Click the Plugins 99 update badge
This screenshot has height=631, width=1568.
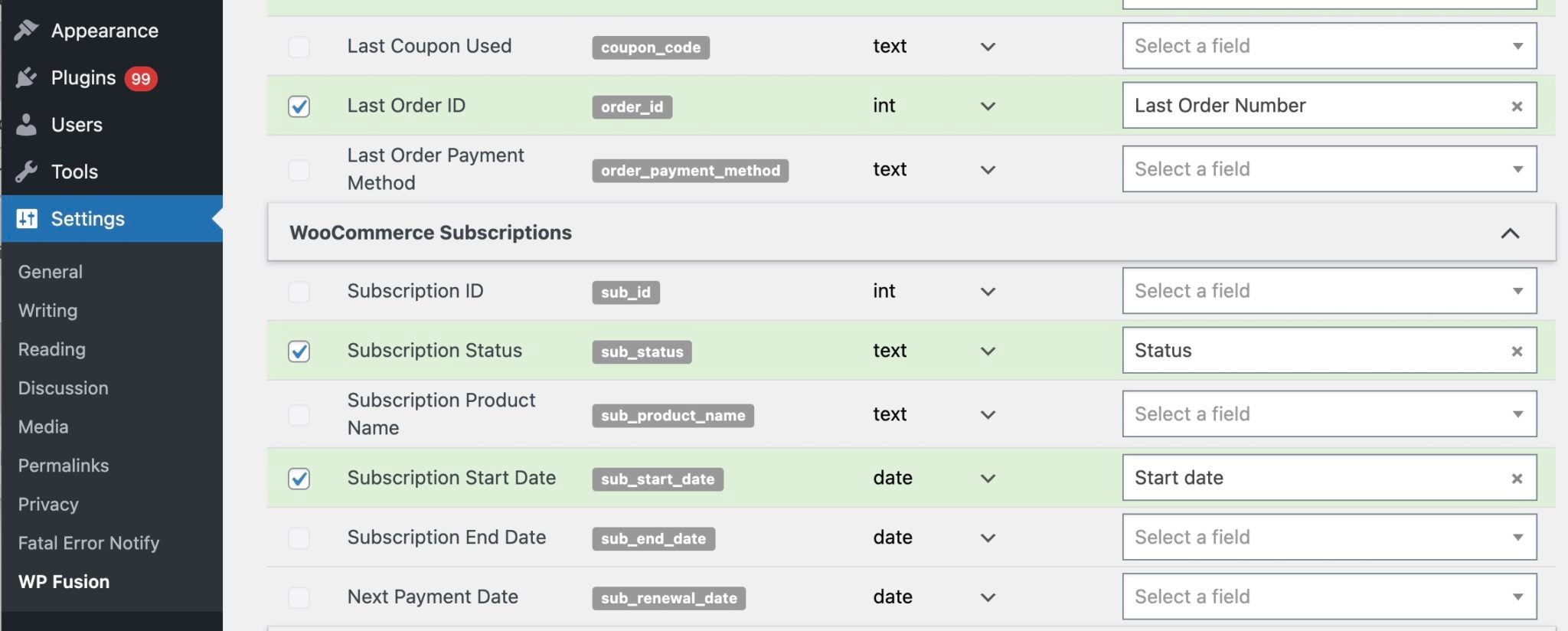[141, 79]
